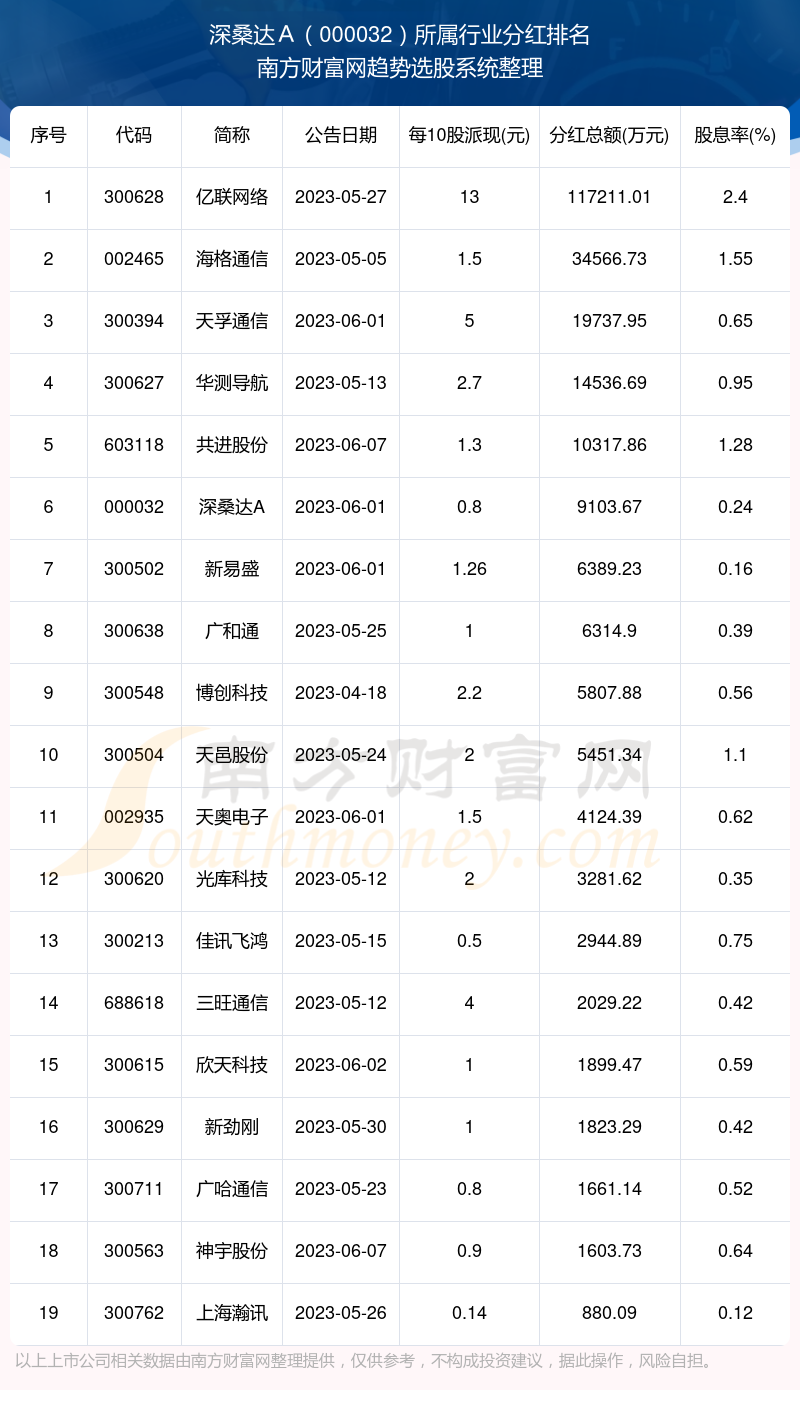Click 深桑达A in the 简称 column

pyautogui.click(x=232, y=507)
